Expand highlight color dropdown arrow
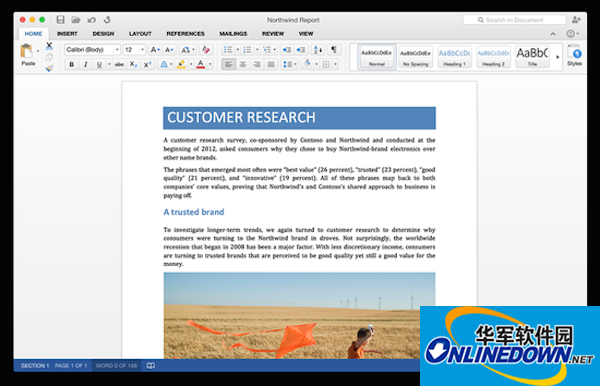The image size is (600, 386). pos(191,65)
